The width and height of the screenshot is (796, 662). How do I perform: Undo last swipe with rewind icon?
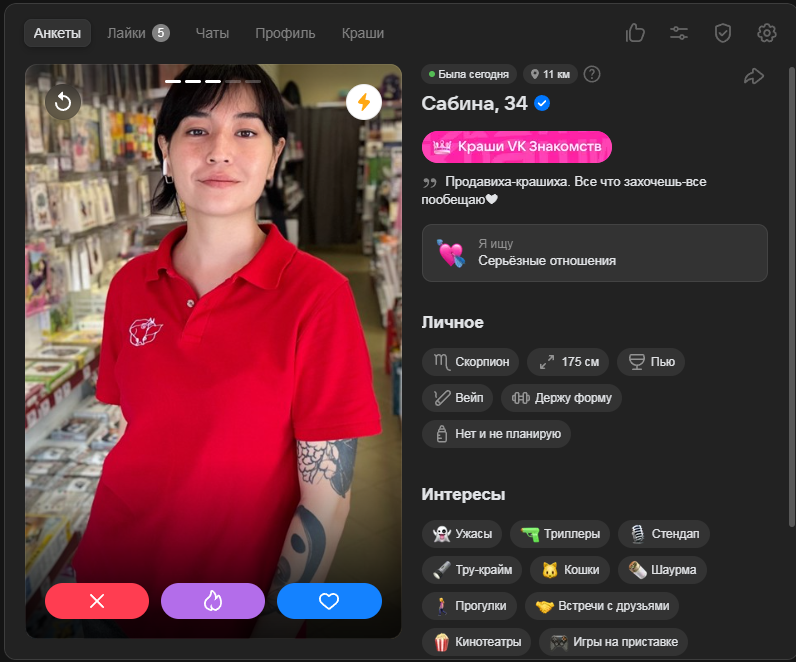pyautogui.click(x=63, y=102)
